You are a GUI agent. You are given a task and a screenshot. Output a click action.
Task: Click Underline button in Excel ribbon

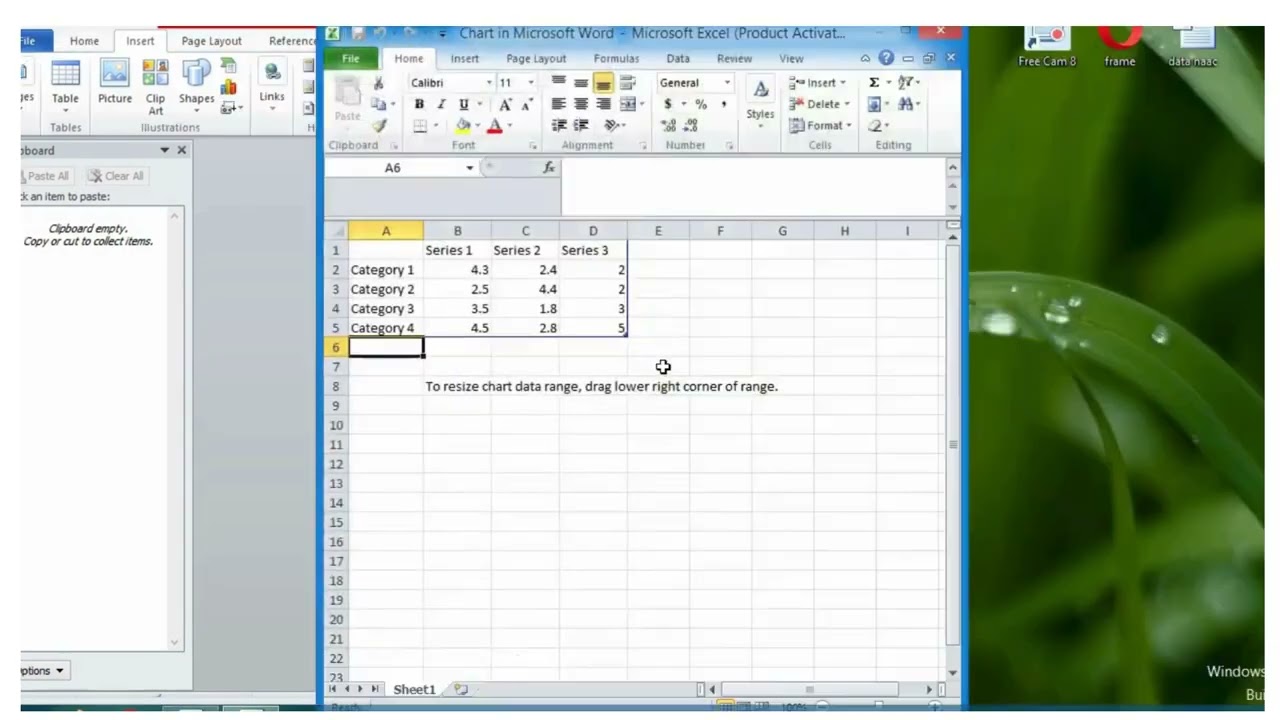pyautogui.click(x=463, y=104)
